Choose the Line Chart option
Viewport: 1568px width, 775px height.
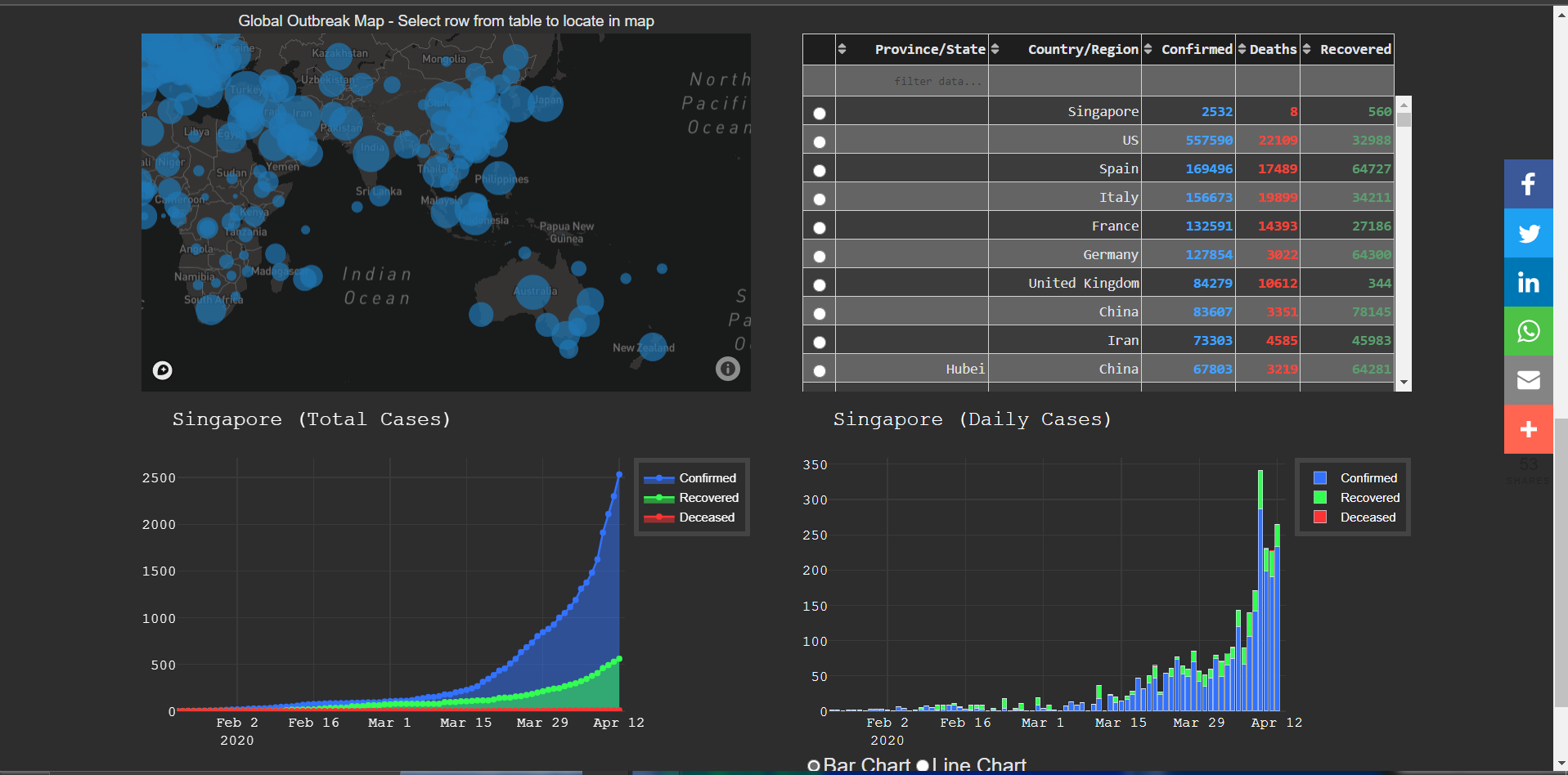(923, 766)
